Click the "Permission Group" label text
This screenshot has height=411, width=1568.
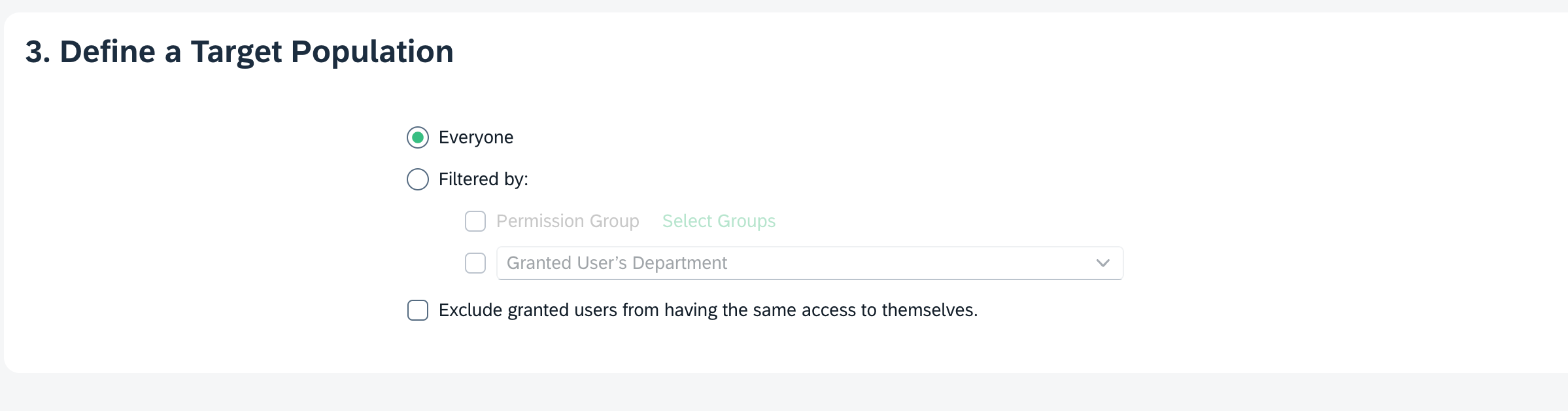[568, 221]
